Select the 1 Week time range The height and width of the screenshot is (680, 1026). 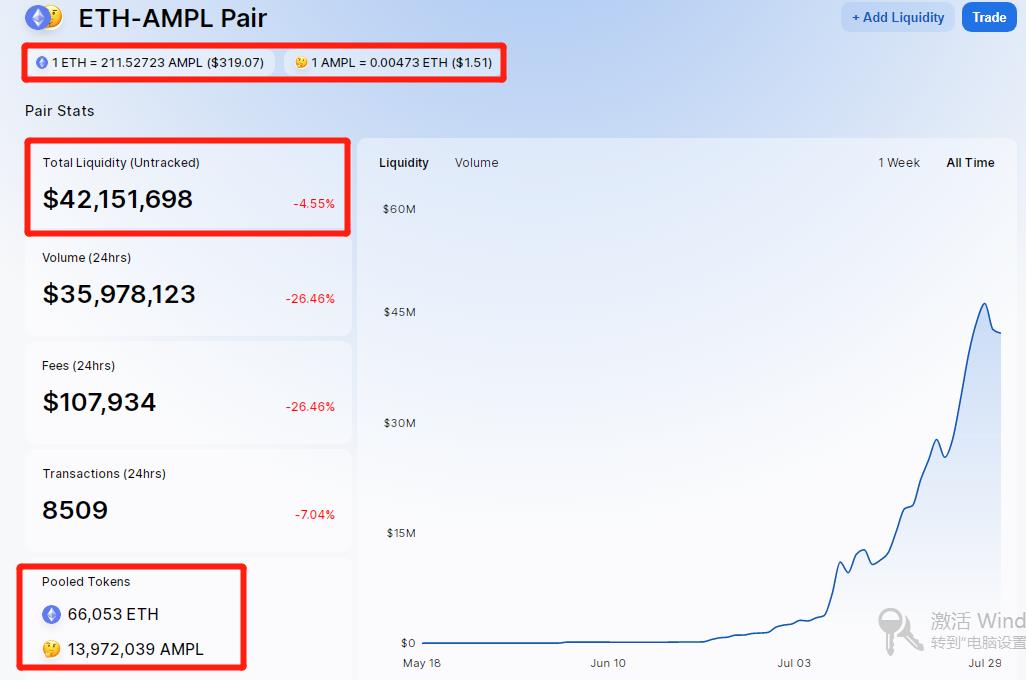tap(898, 163)
